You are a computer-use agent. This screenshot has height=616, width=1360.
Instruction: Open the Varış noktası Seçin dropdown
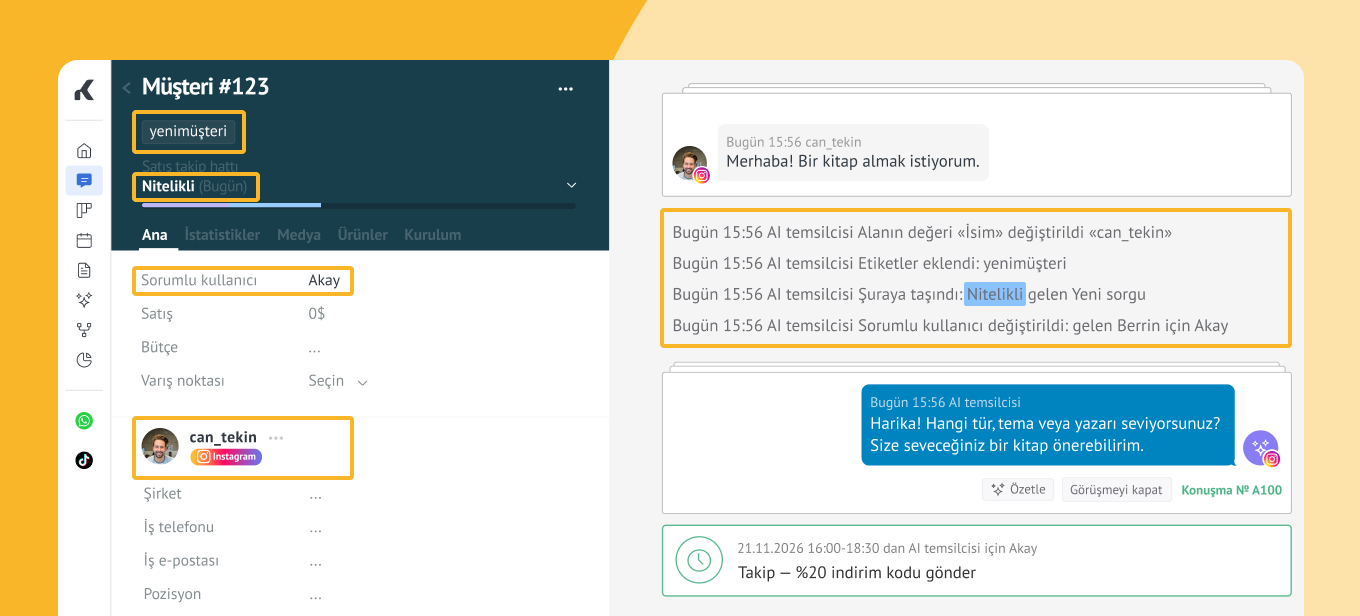(x=338, y=381)
